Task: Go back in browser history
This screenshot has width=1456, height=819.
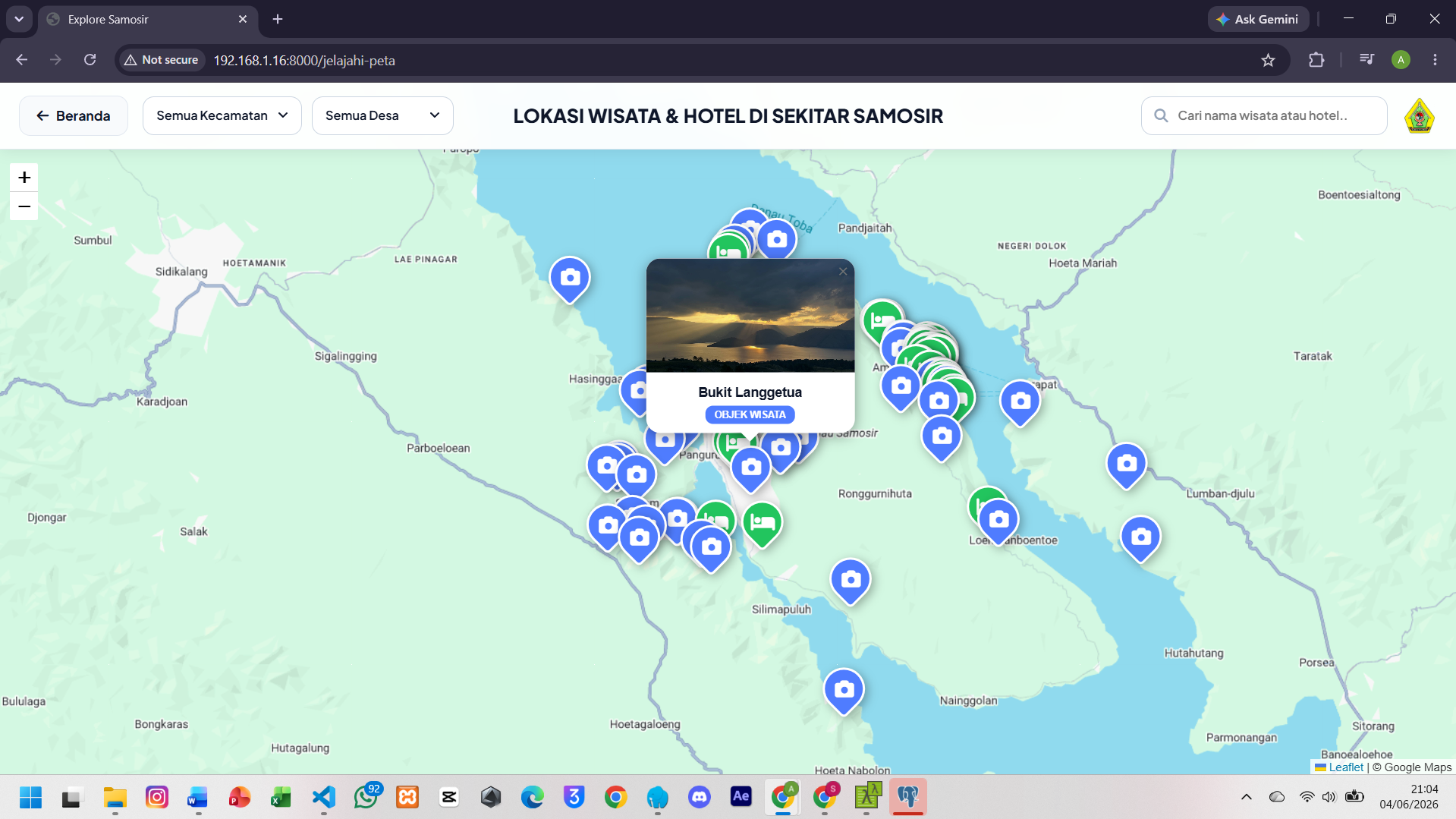Action: pos(21,60)
